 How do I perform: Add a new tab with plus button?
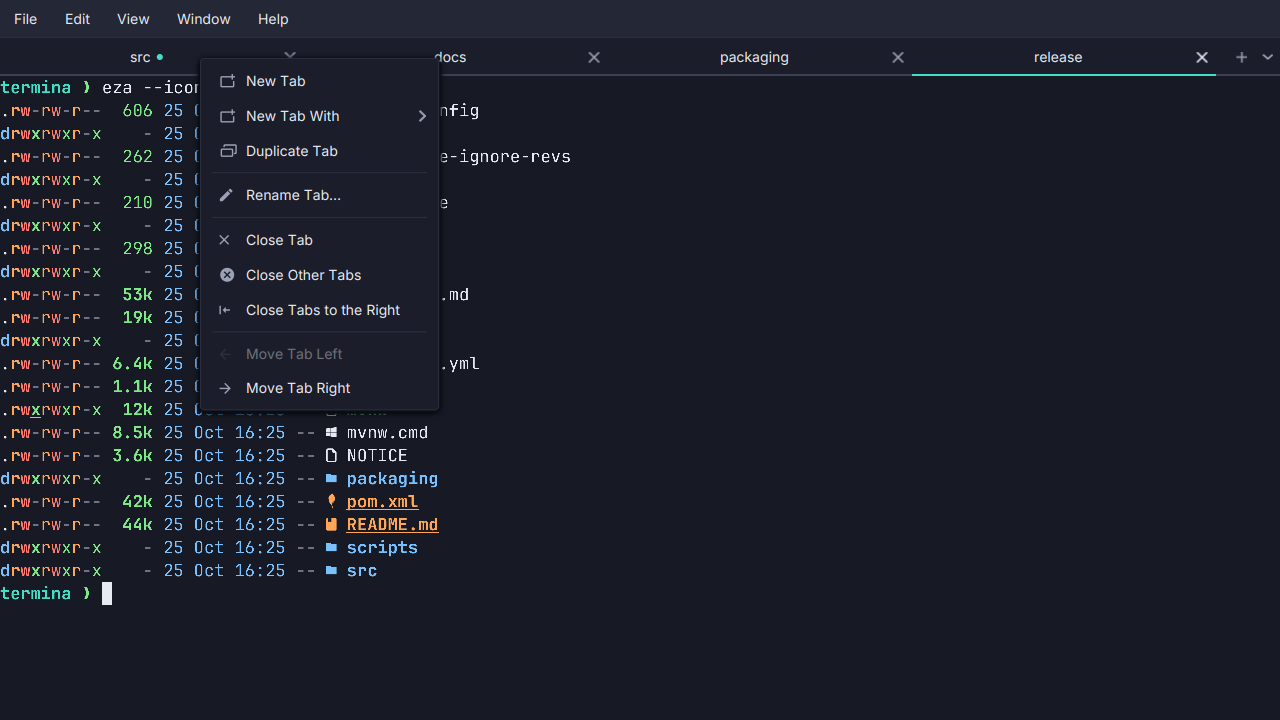[x=1241, y=57]
